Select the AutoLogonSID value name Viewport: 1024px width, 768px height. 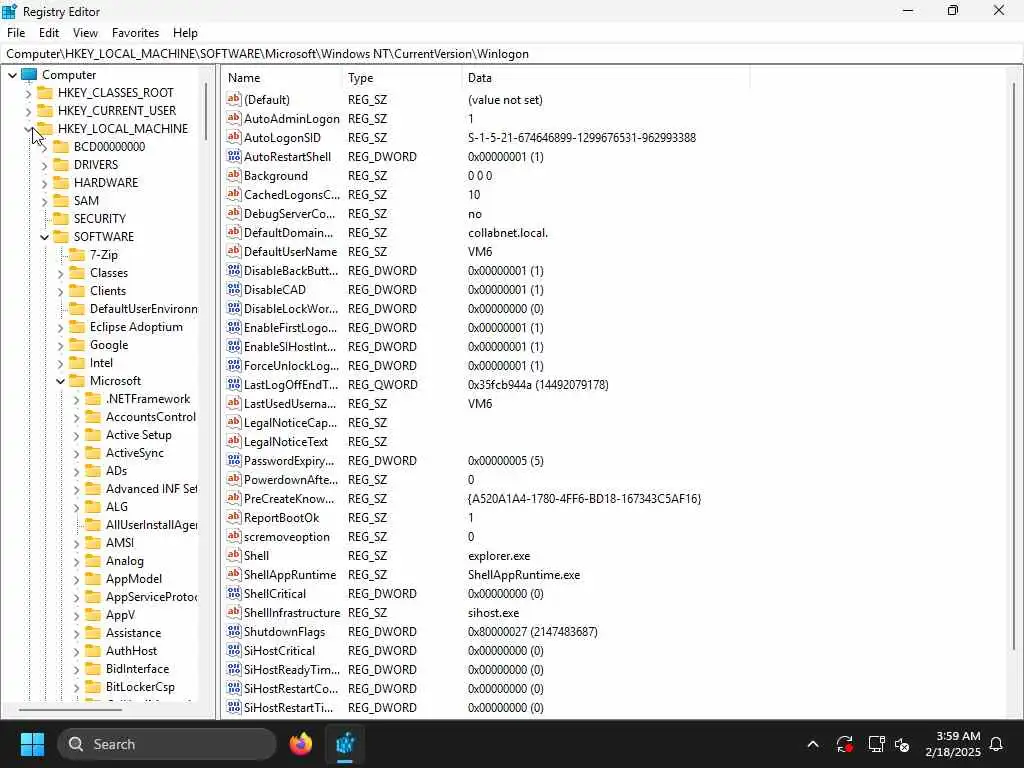[x=282, y=138]
